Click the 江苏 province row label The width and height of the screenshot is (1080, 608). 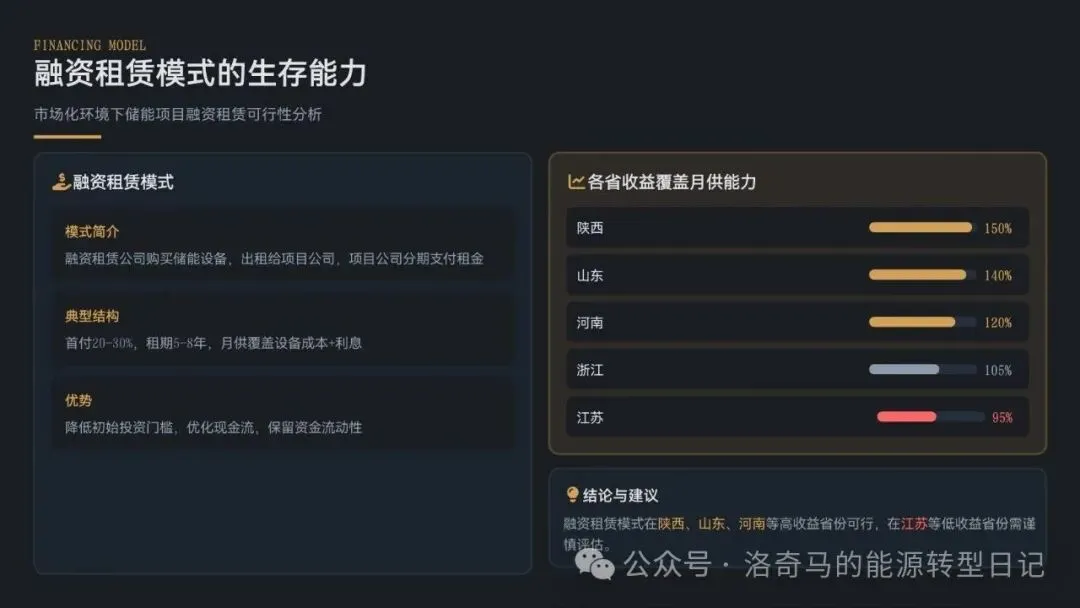[x=590, y=417]
